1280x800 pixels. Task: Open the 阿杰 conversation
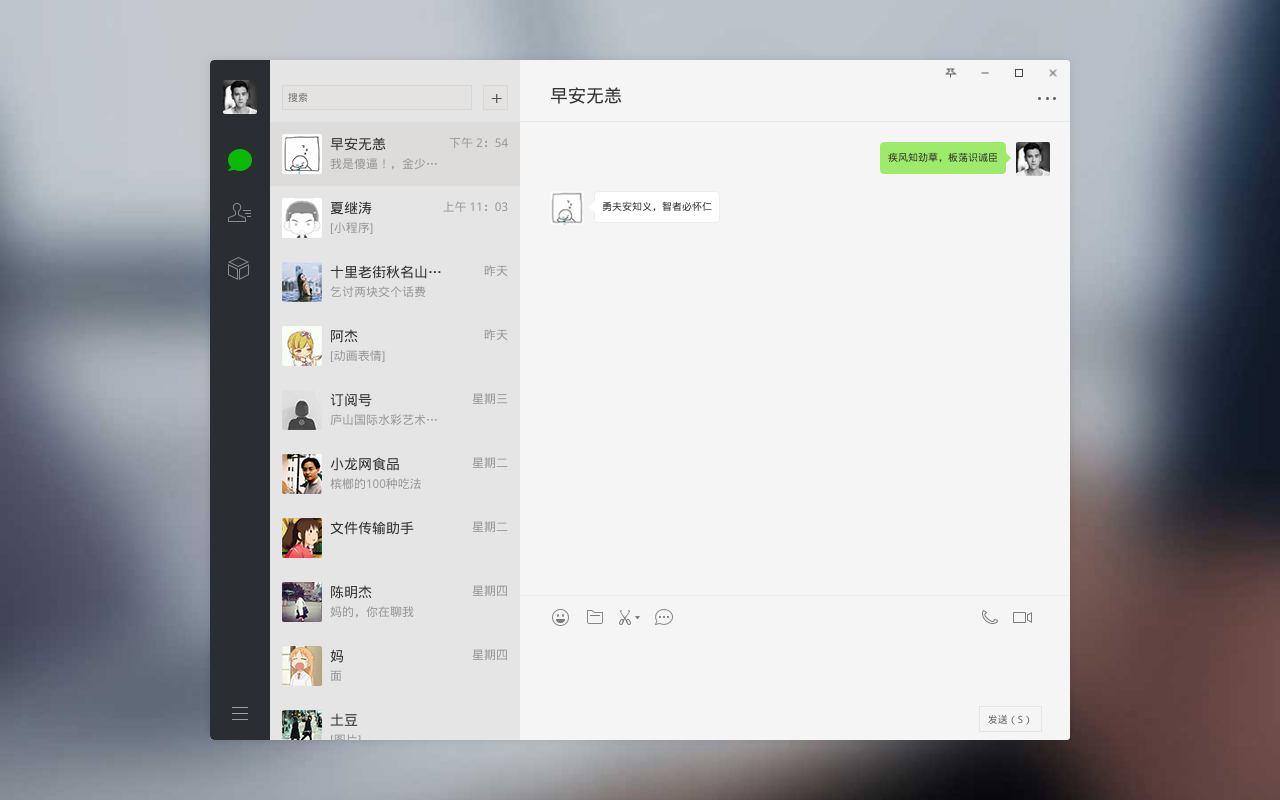pos(395,346)
